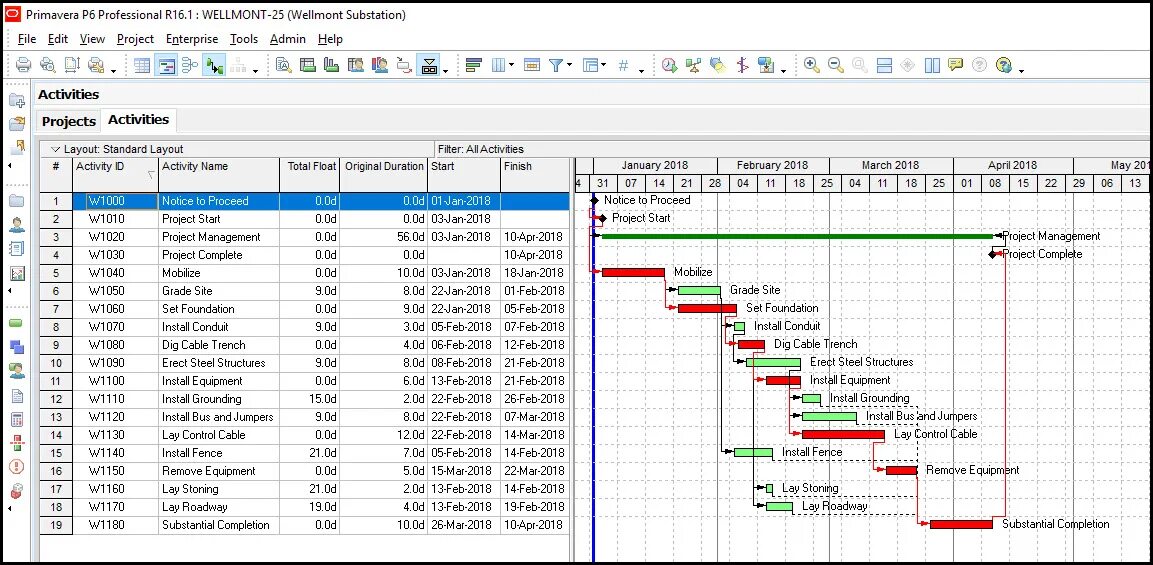
Task: Open the Edit menu
Action: pyautogui.click(x=57, y=39)
